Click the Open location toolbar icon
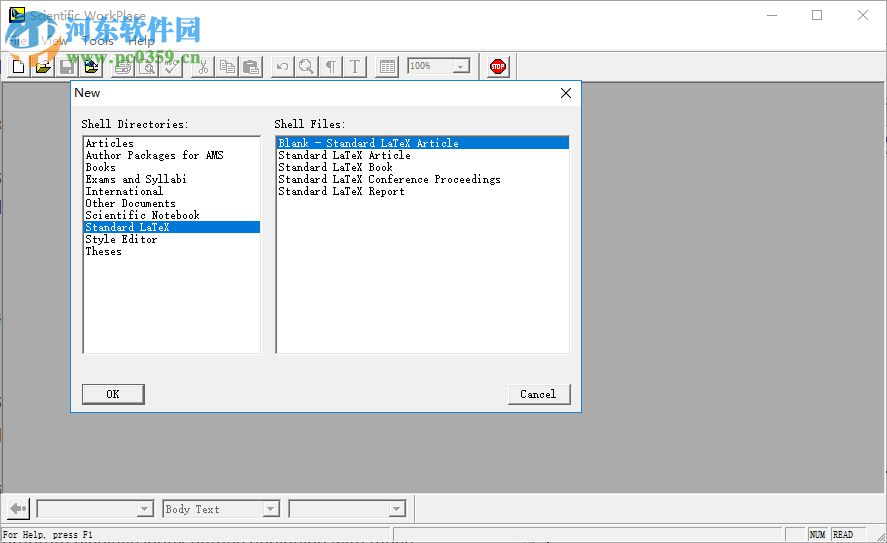This screenshot has height=543, width=887. [91, 67]
